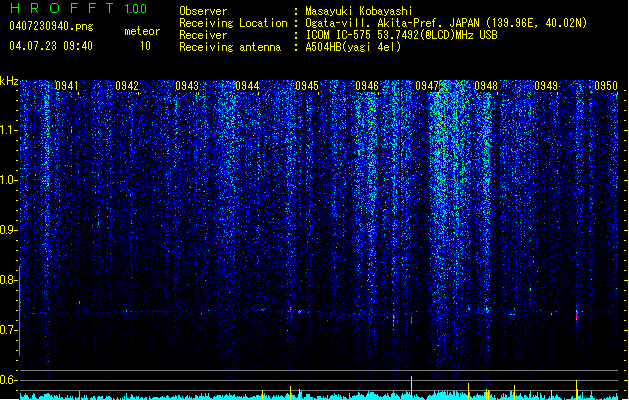Click the A504HB(yagi 4el) antenna text
Image resolution: width=629 pixels, height=400 pixels.
point(353,47)
